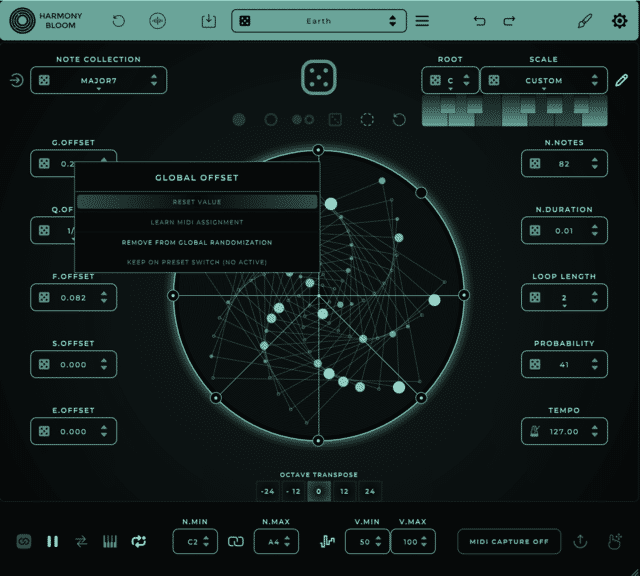Toggle MIDI Capture Off button
Image resolution: width=640 pixels, height=576 pixels.
click(509, 542)
